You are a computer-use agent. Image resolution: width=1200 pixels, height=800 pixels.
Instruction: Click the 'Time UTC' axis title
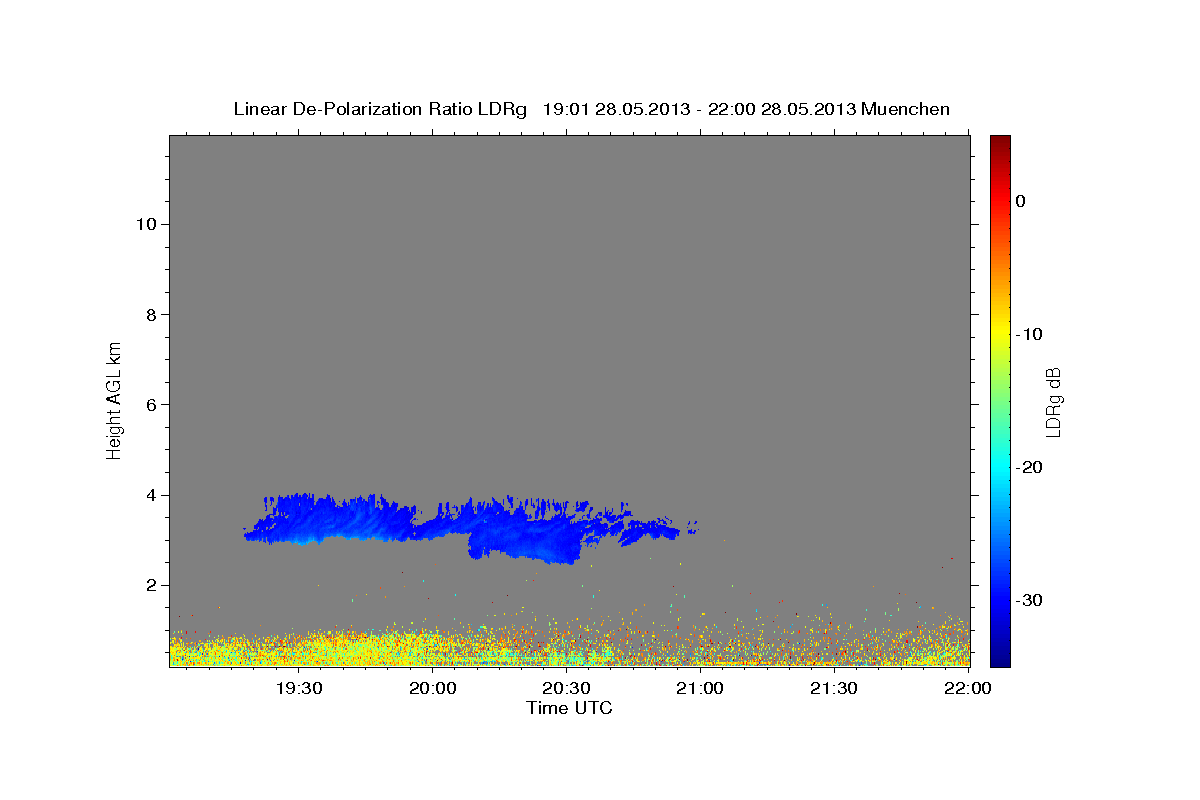click(x=569, y=708)
